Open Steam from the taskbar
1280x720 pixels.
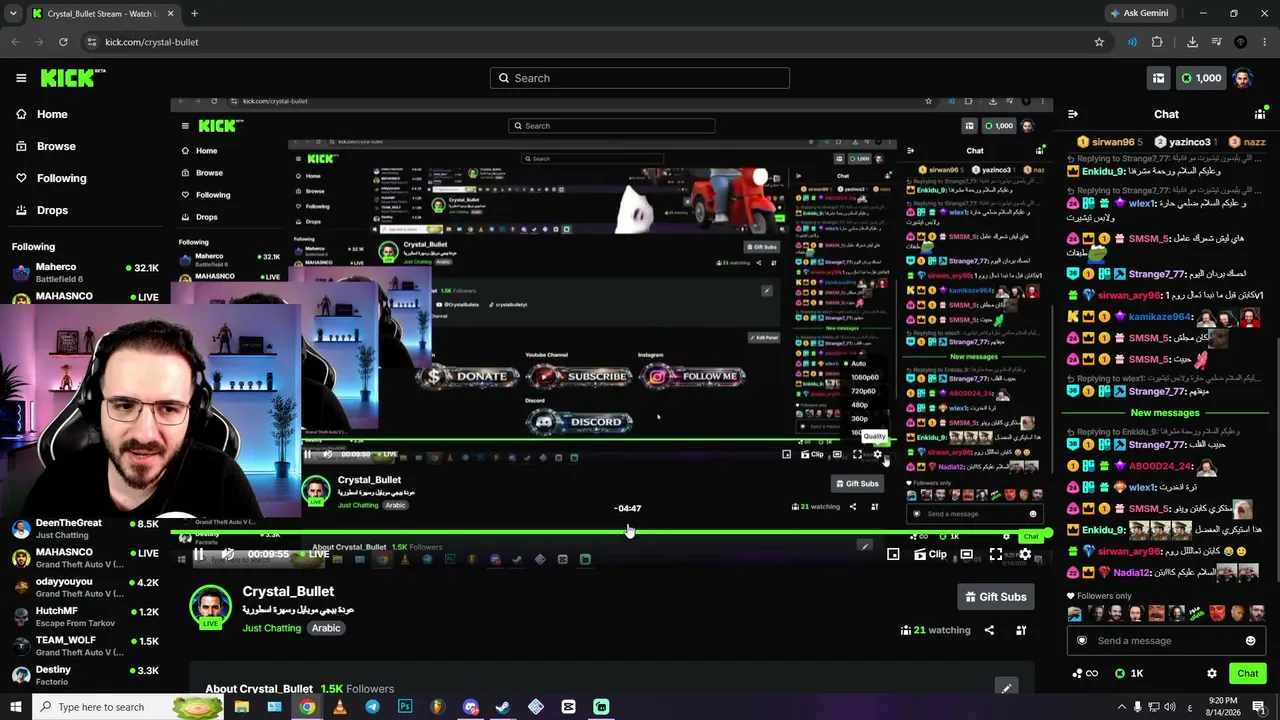pyautogui.click(x=503, y=707)
